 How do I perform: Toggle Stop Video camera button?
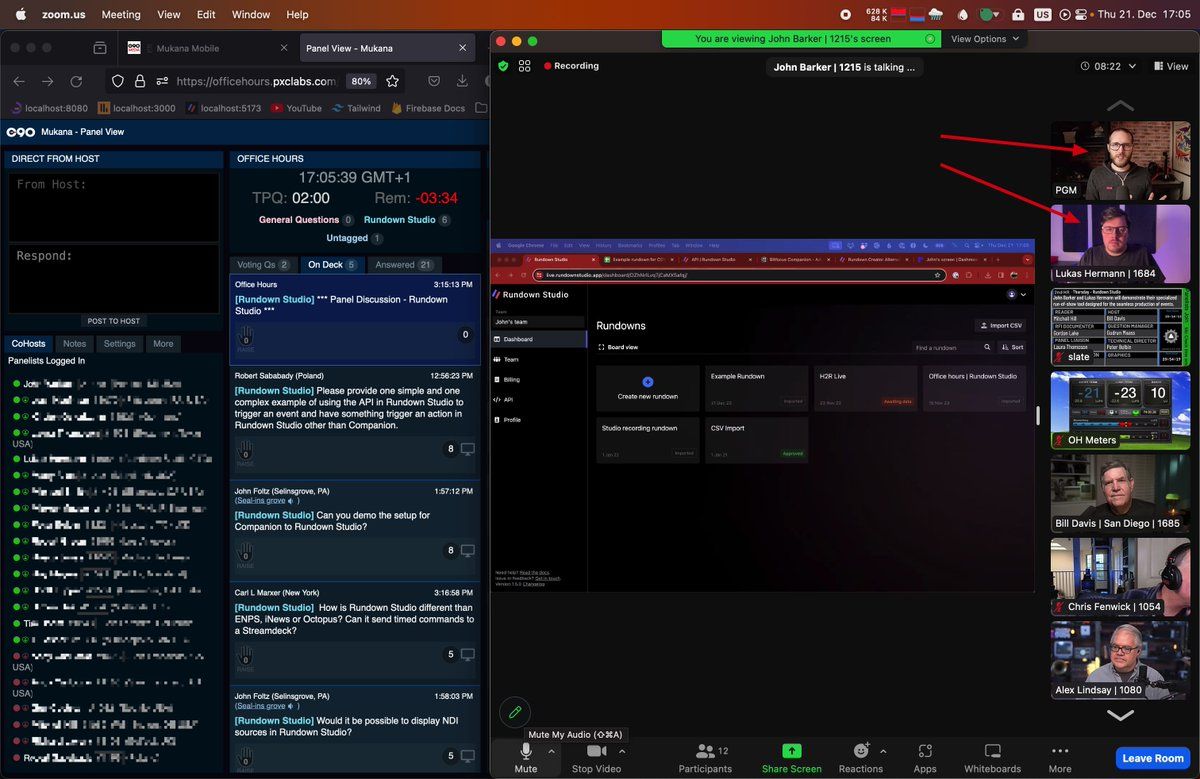click(596, 751)
